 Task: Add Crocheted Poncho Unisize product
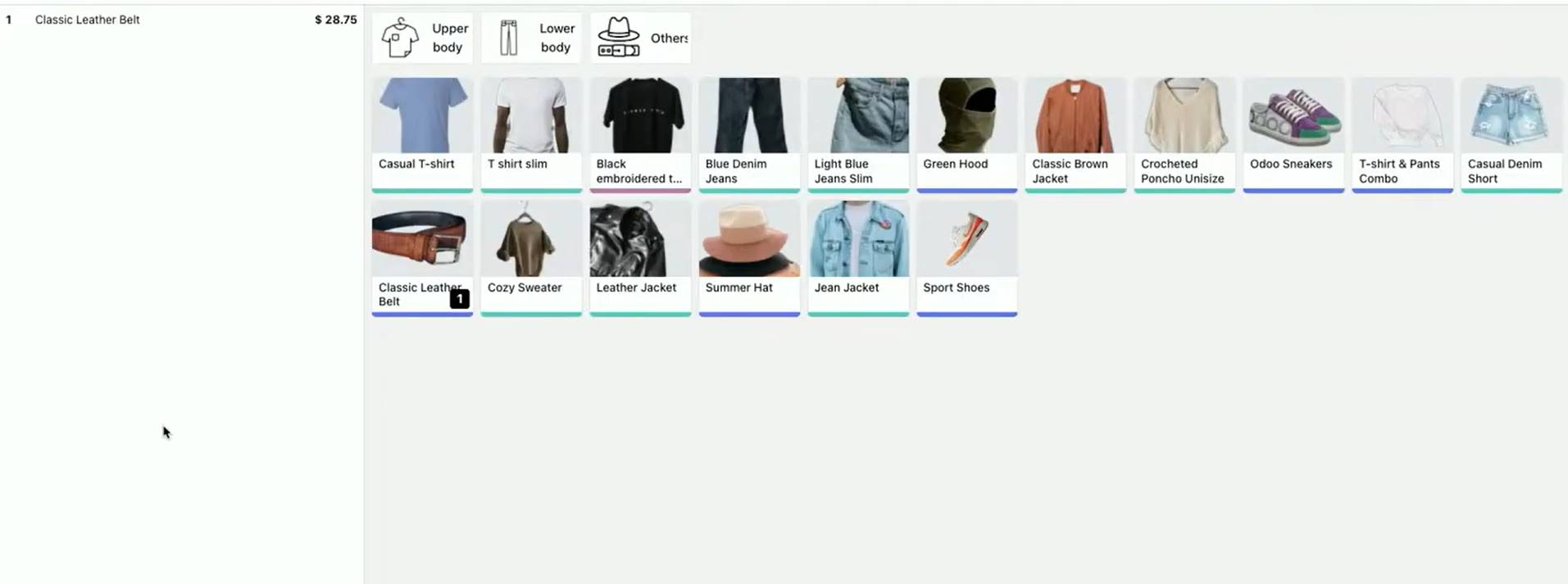(1184, 135)
